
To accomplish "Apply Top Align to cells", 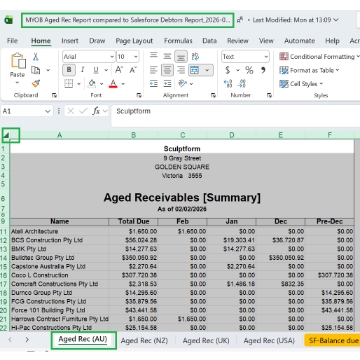I will pos(154,56).
